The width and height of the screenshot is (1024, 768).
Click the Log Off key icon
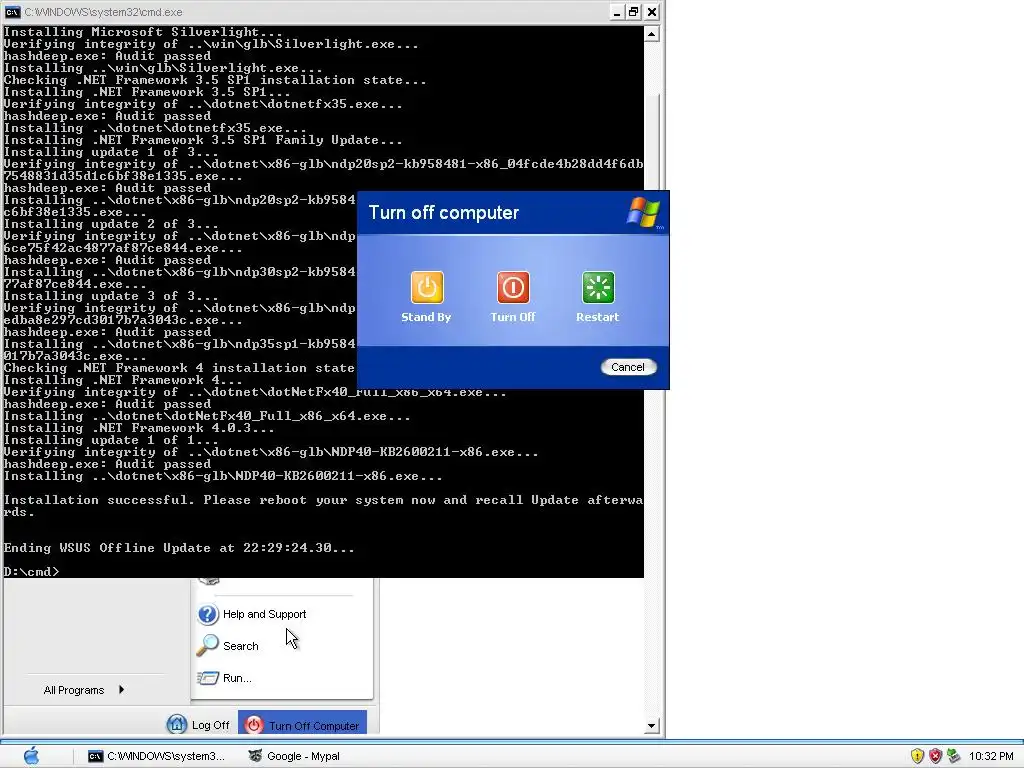point(176,724)
